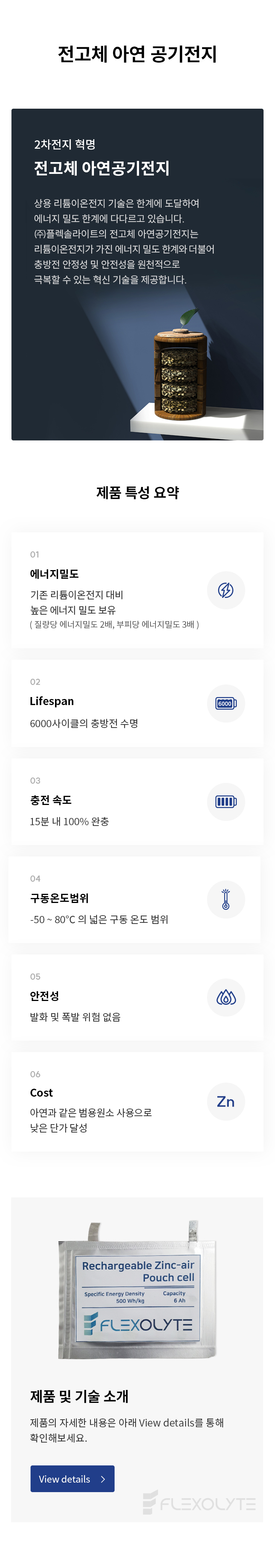Screen dimensions: 275x1568
Task: Select the 에너지밀도 feature card title
Action: coord(54,574)
